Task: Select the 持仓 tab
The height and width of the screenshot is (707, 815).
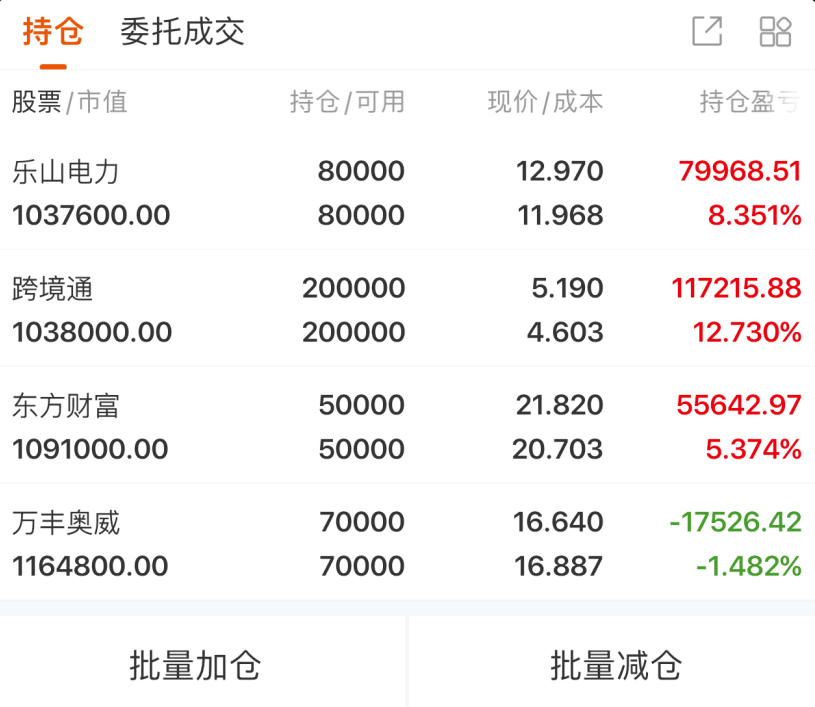Action: tap(53, 31)
